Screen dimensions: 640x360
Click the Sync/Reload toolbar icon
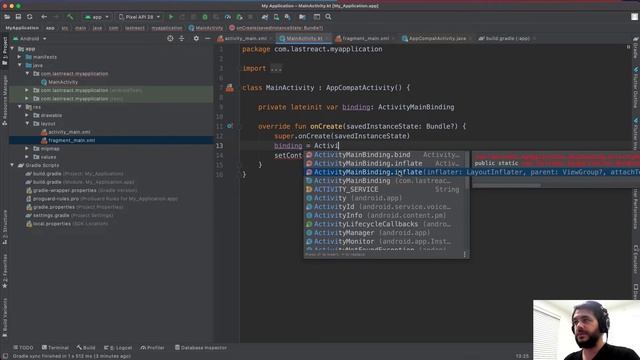pos(30,17)
